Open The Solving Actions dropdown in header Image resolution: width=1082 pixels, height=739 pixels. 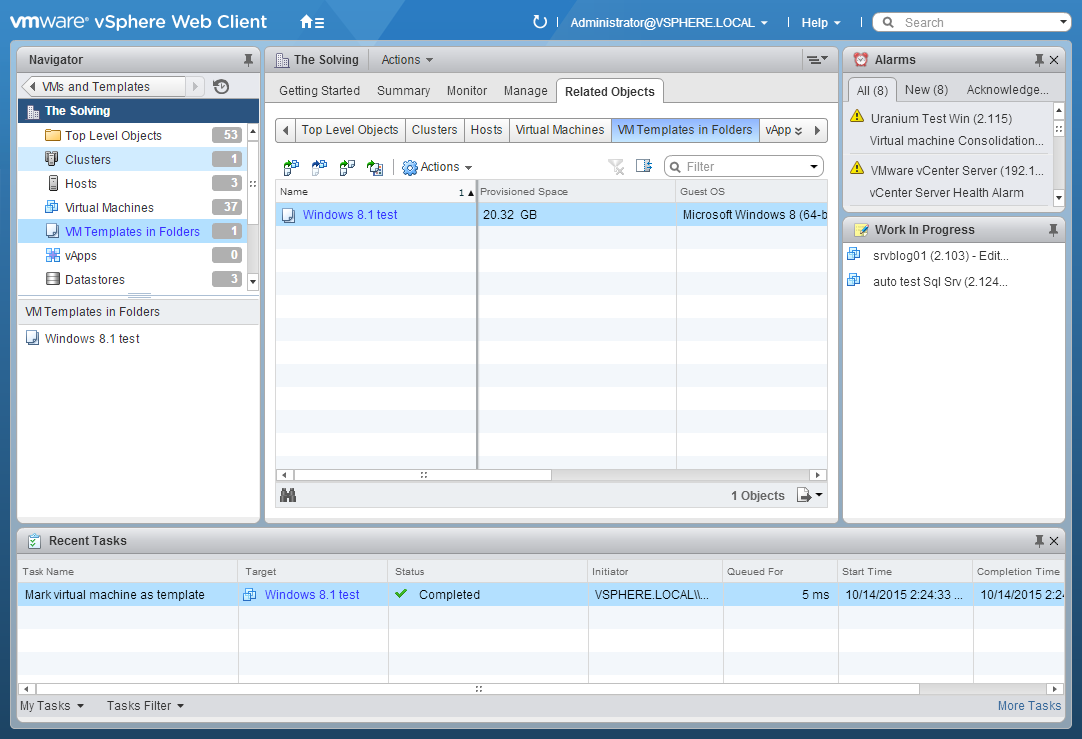[x=407, y=60]
